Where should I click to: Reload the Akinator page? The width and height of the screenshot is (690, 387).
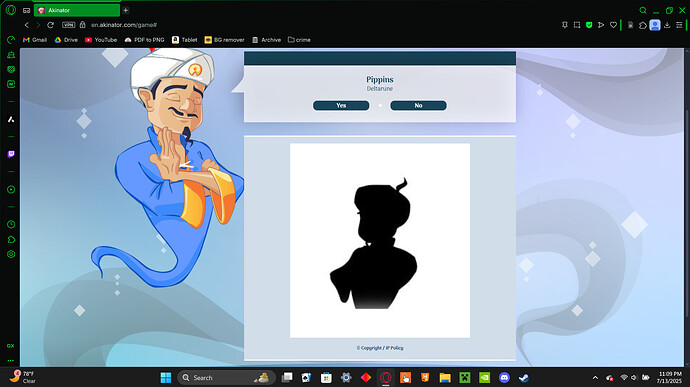(51, 25)
